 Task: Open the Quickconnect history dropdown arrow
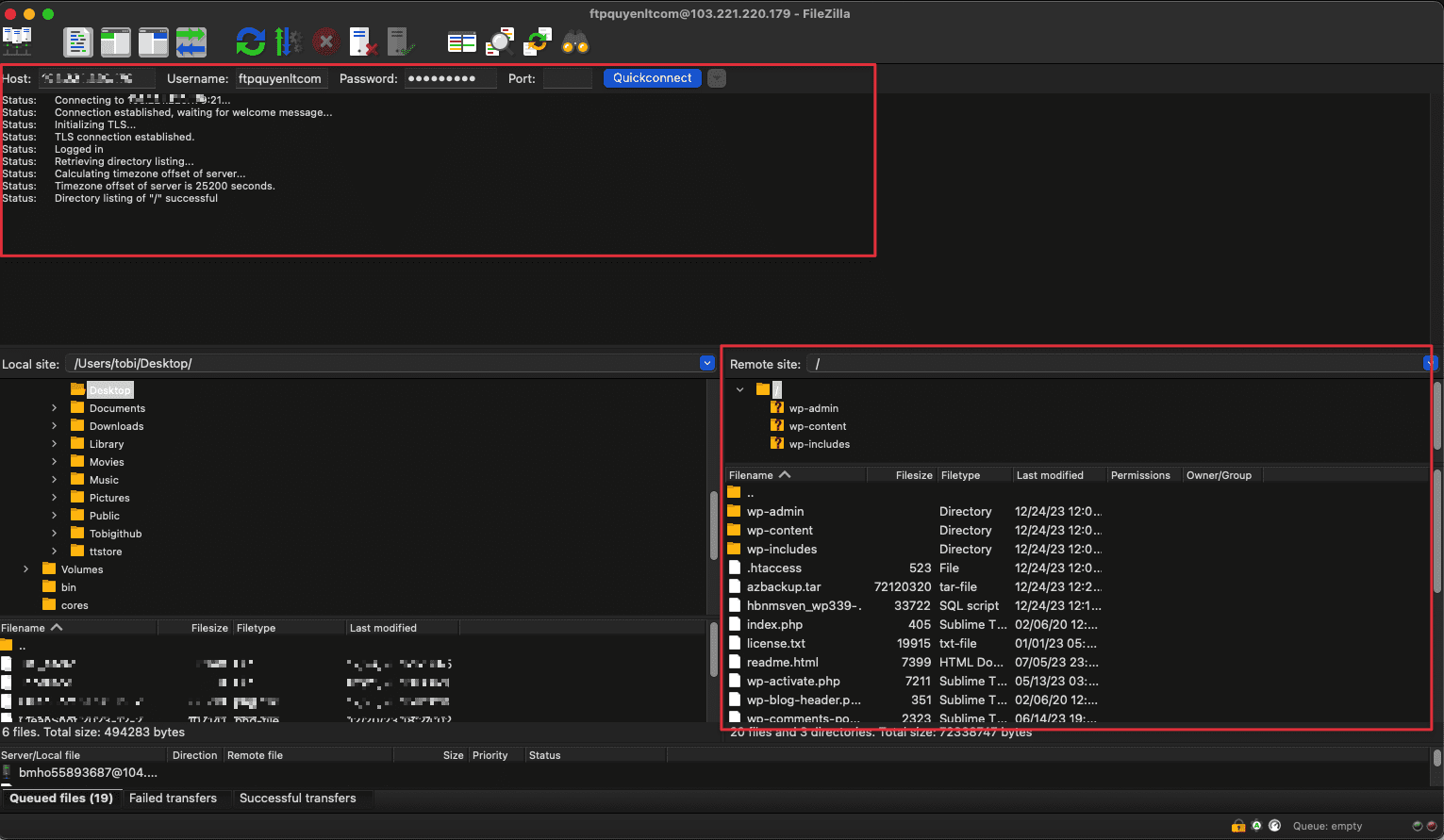[717, 78]
